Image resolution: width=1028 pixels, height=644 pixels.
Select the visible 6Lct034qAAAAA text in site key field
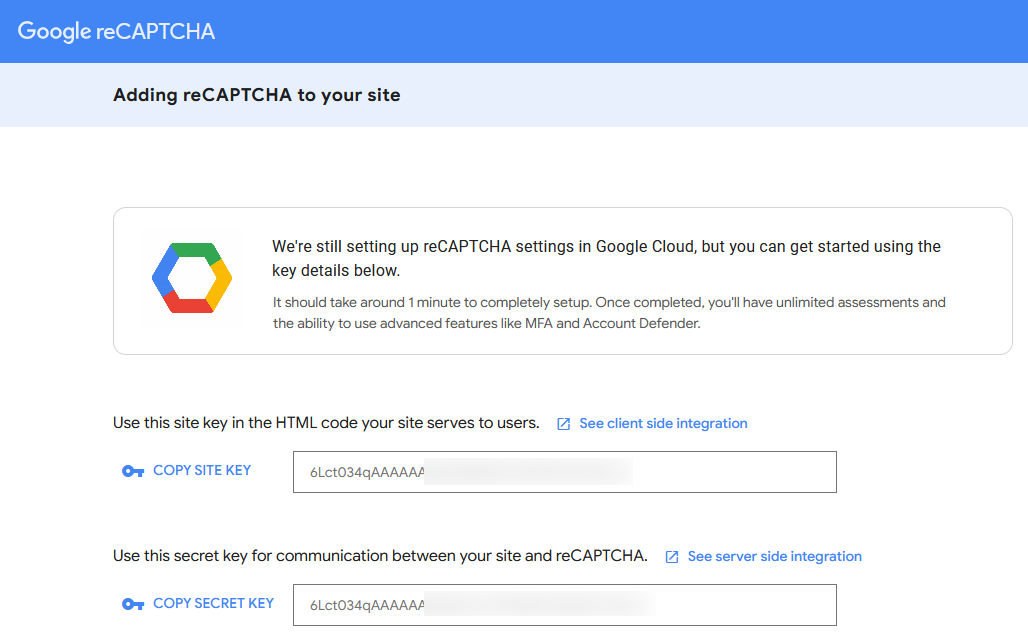367,472
